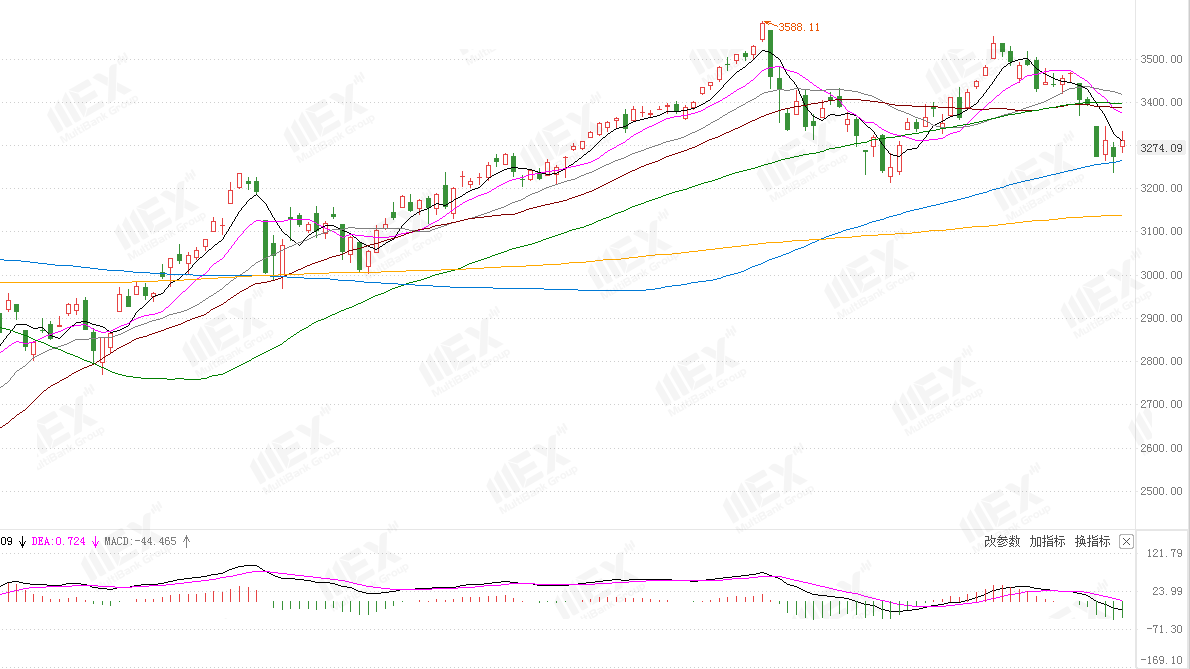Select the MACD:-44.465 readout
Screen dimensions: 1190x669
point(141,542)
